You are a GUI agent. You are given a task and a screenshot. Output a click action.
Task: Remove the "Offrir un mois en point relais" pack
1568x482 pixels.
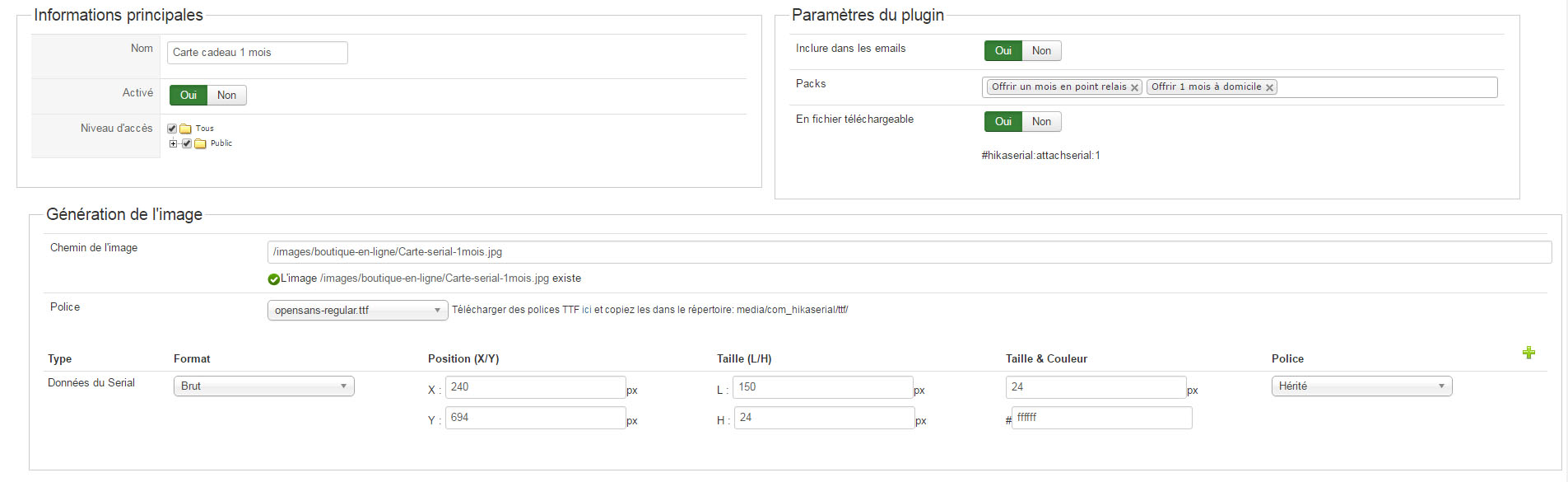pyautogui.click(x=1134, y=87)
